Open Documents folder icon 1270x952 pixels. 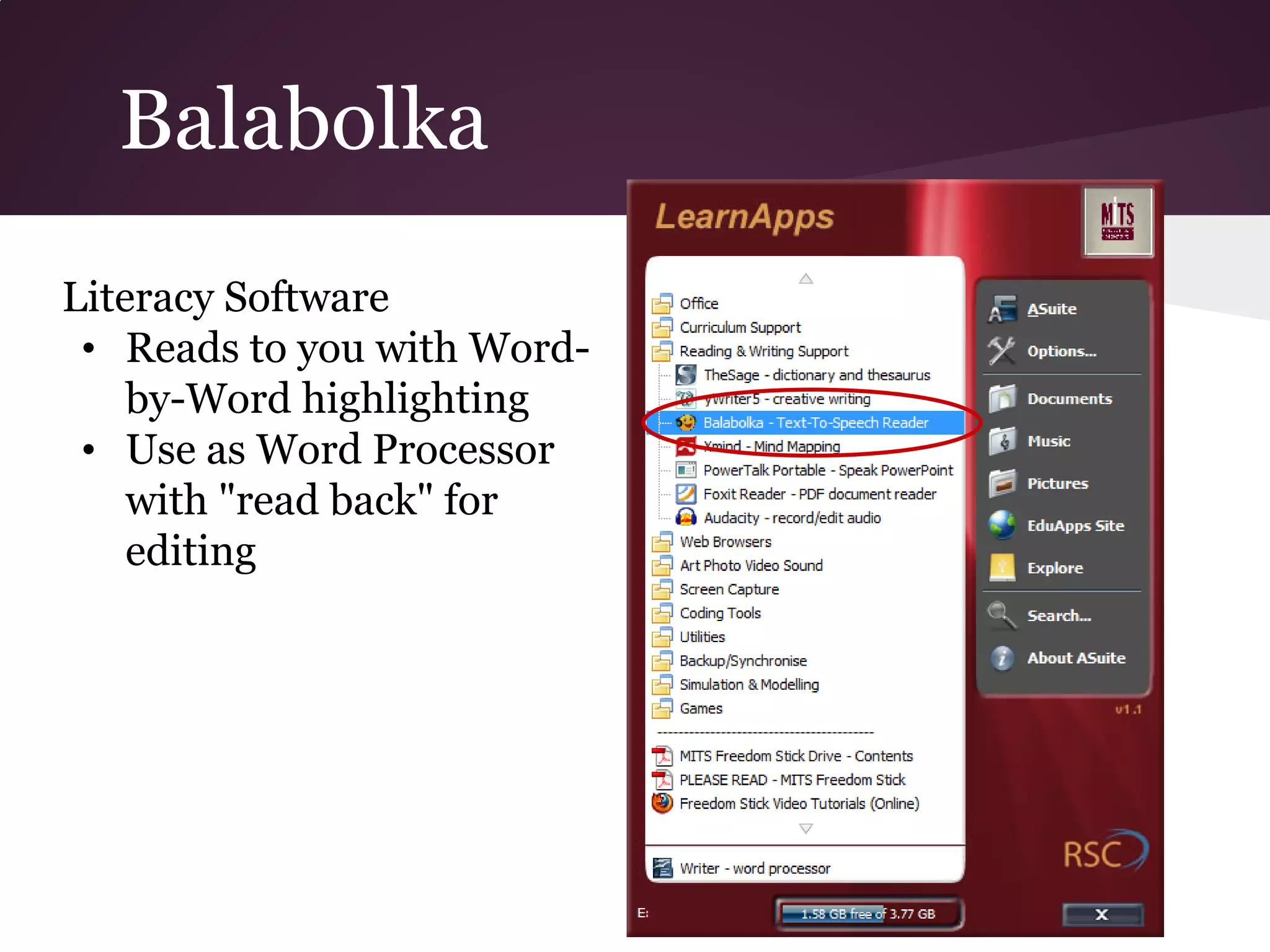point(1002,399)
